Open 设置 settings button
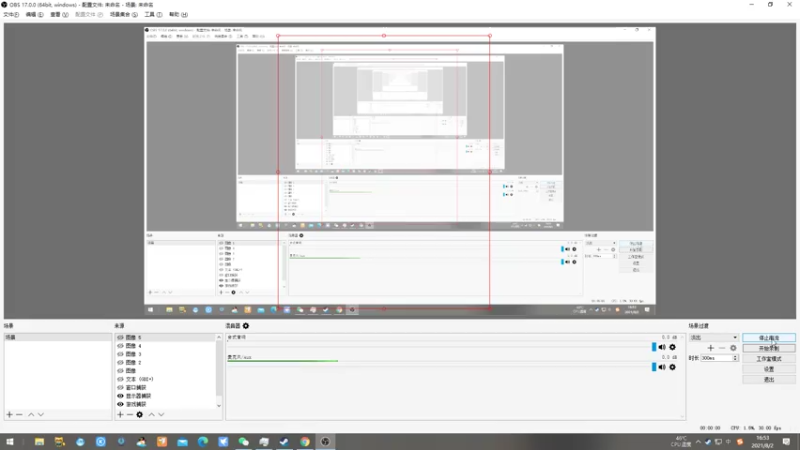800x450 pixels. (769, 369)
